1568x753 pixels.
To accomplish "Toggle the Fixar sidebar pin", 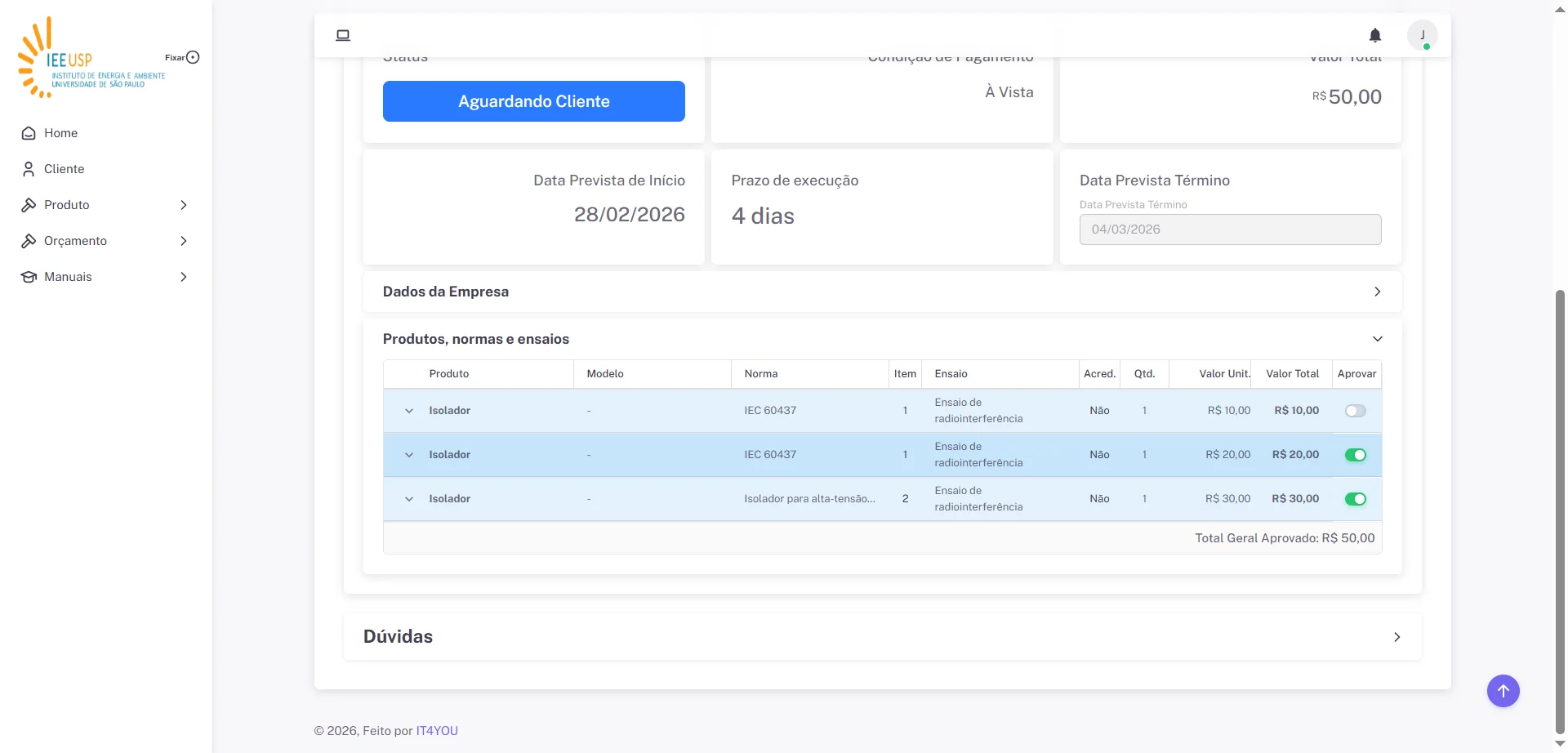I will click(193, 57).
